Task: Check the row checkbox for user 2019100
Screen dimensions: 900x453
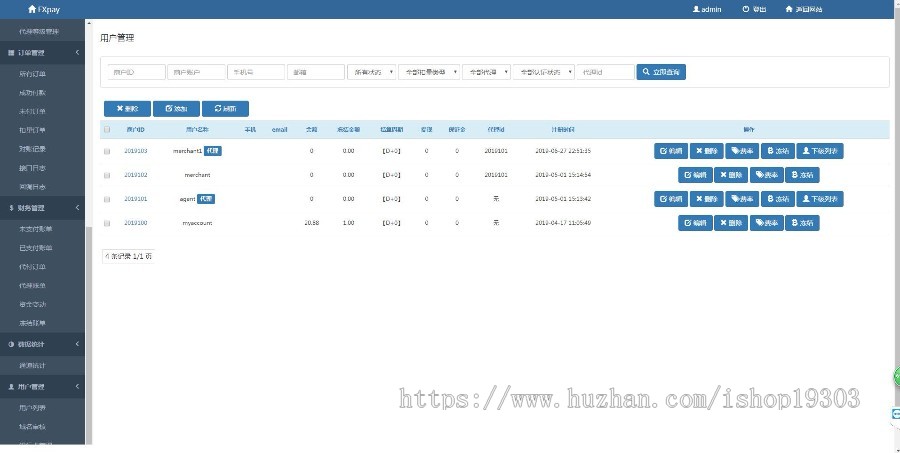Action: coord(107,223)
